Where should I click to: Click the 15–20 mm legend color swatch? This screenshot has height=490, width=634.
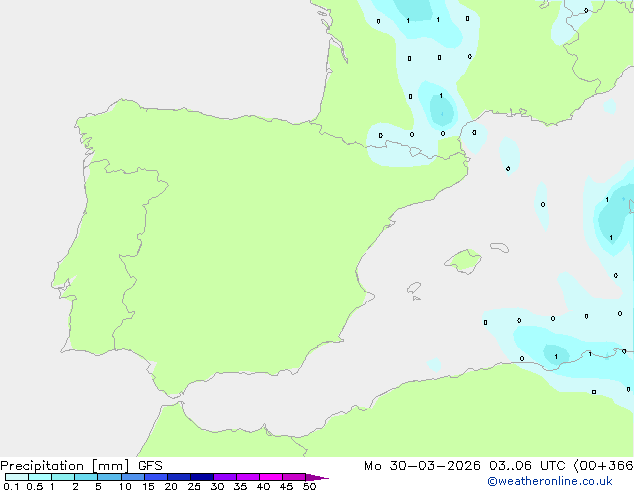click(156, 477)
